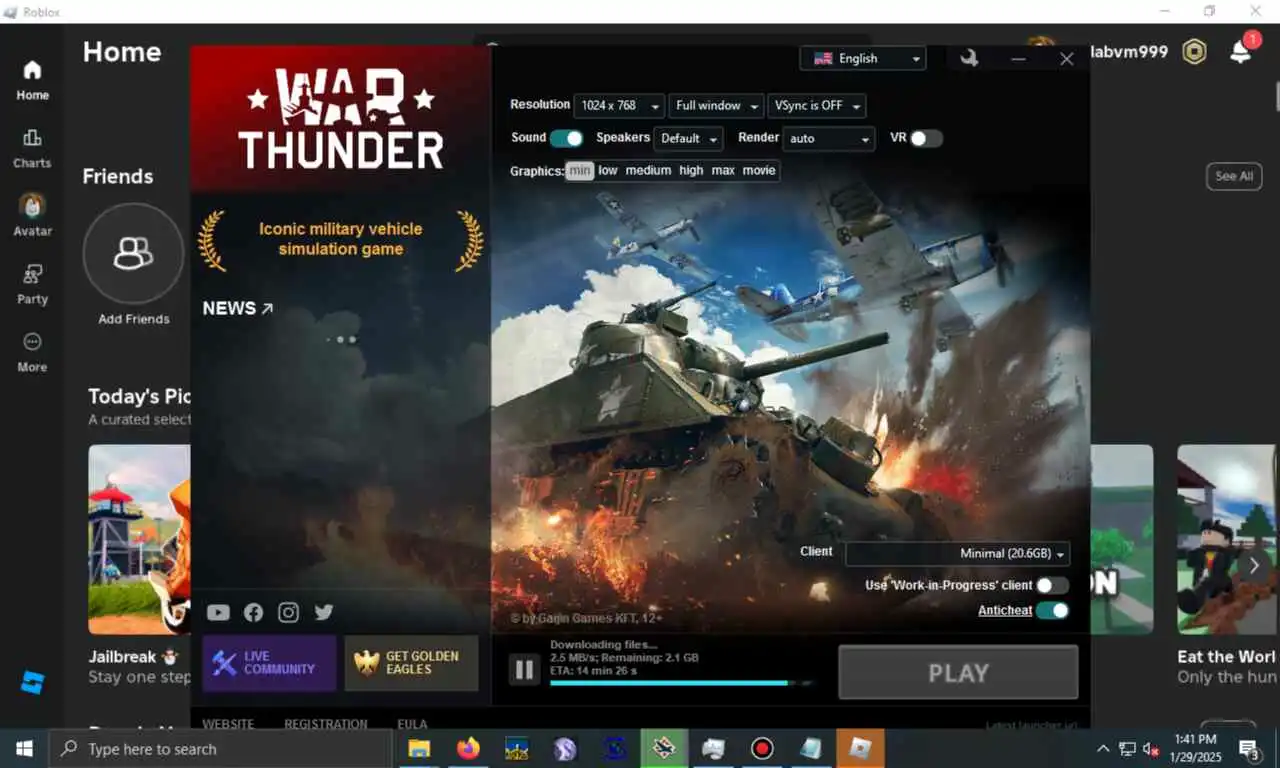Enable the VR toggle

click(x=926, y=138)
